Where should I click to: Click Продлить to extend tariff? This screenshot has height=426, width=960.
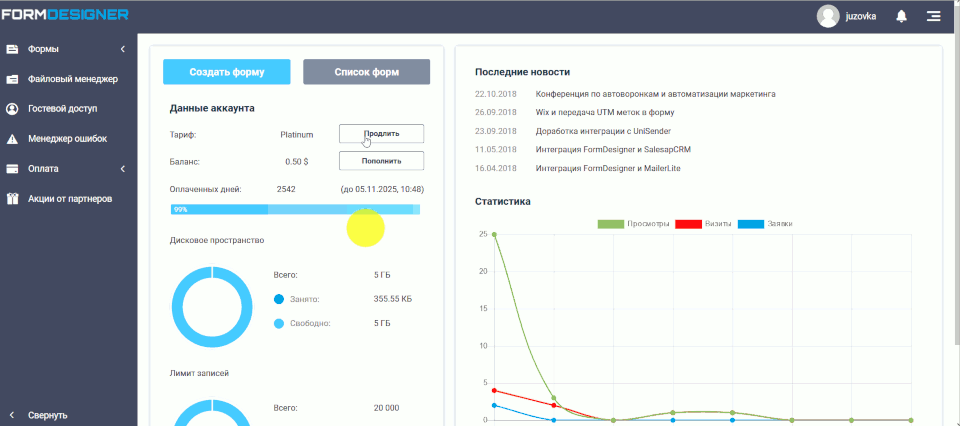coord(381,134)
